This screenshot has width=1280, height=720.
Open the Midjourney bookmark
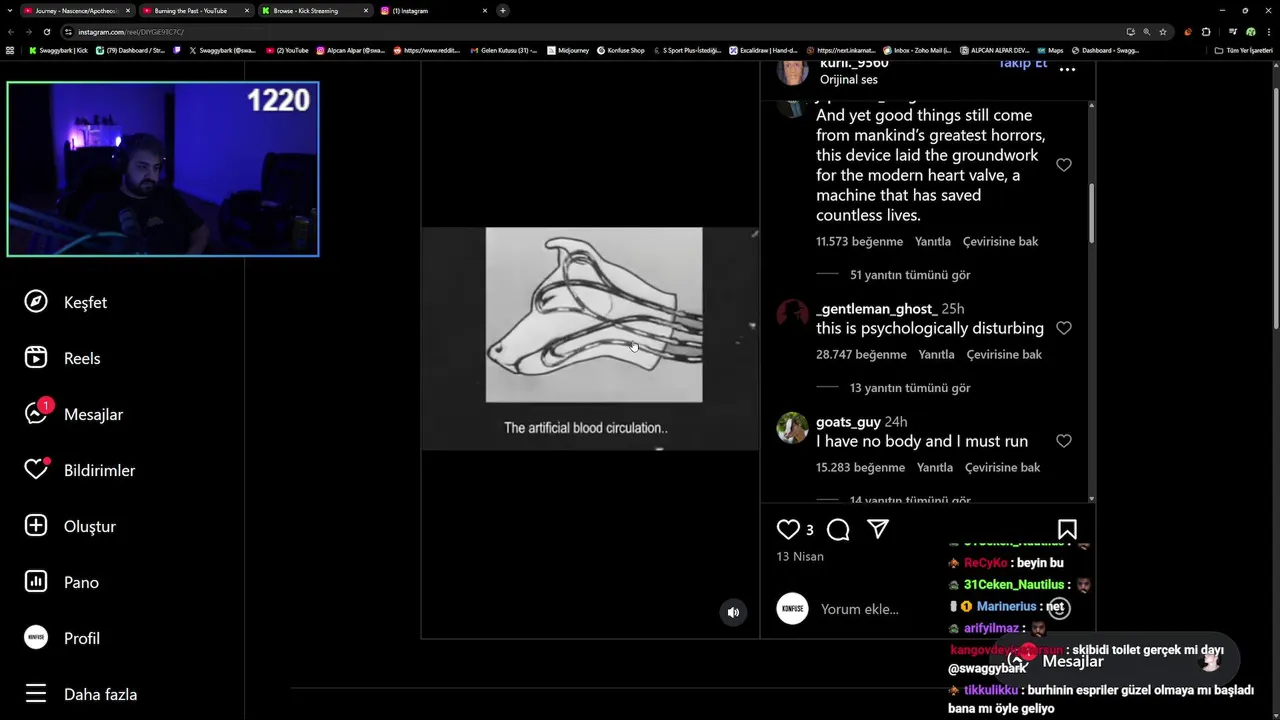(568, 50)
